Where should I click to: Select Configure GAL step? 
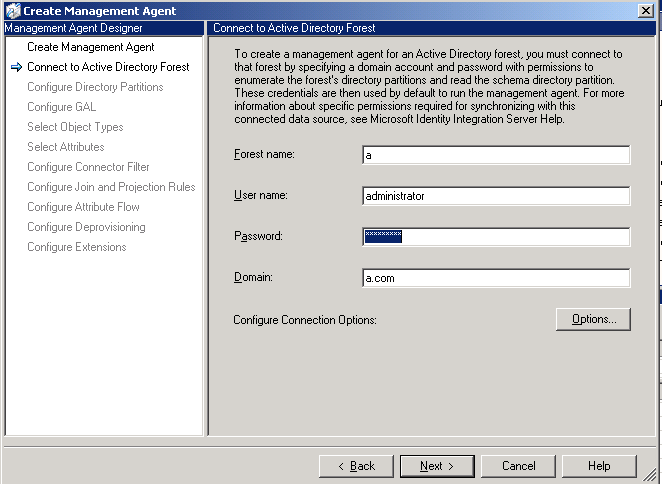pyautogui.click(x=62, y=107)
